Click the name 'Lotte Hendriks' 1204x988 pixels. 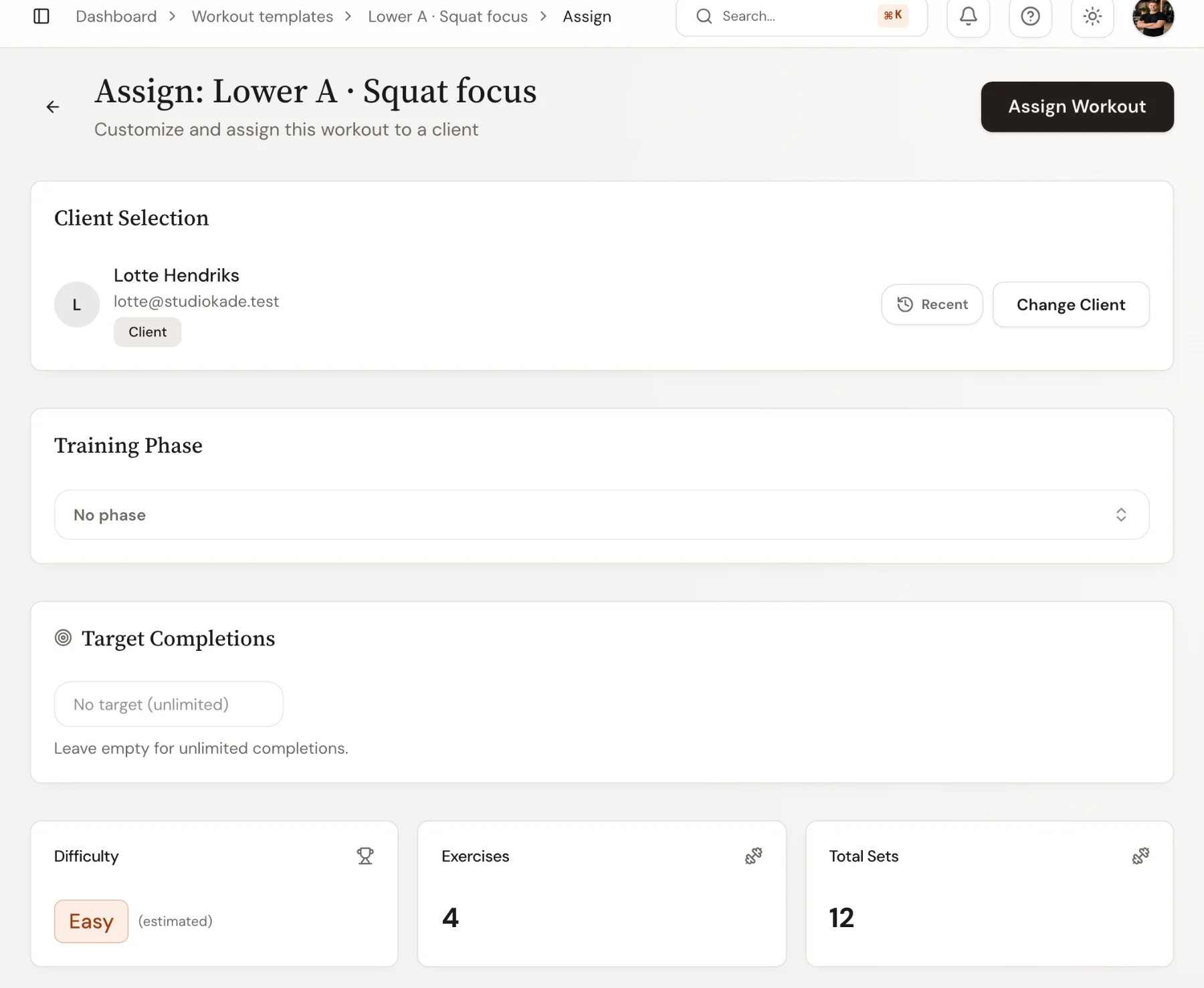point(176,276)
